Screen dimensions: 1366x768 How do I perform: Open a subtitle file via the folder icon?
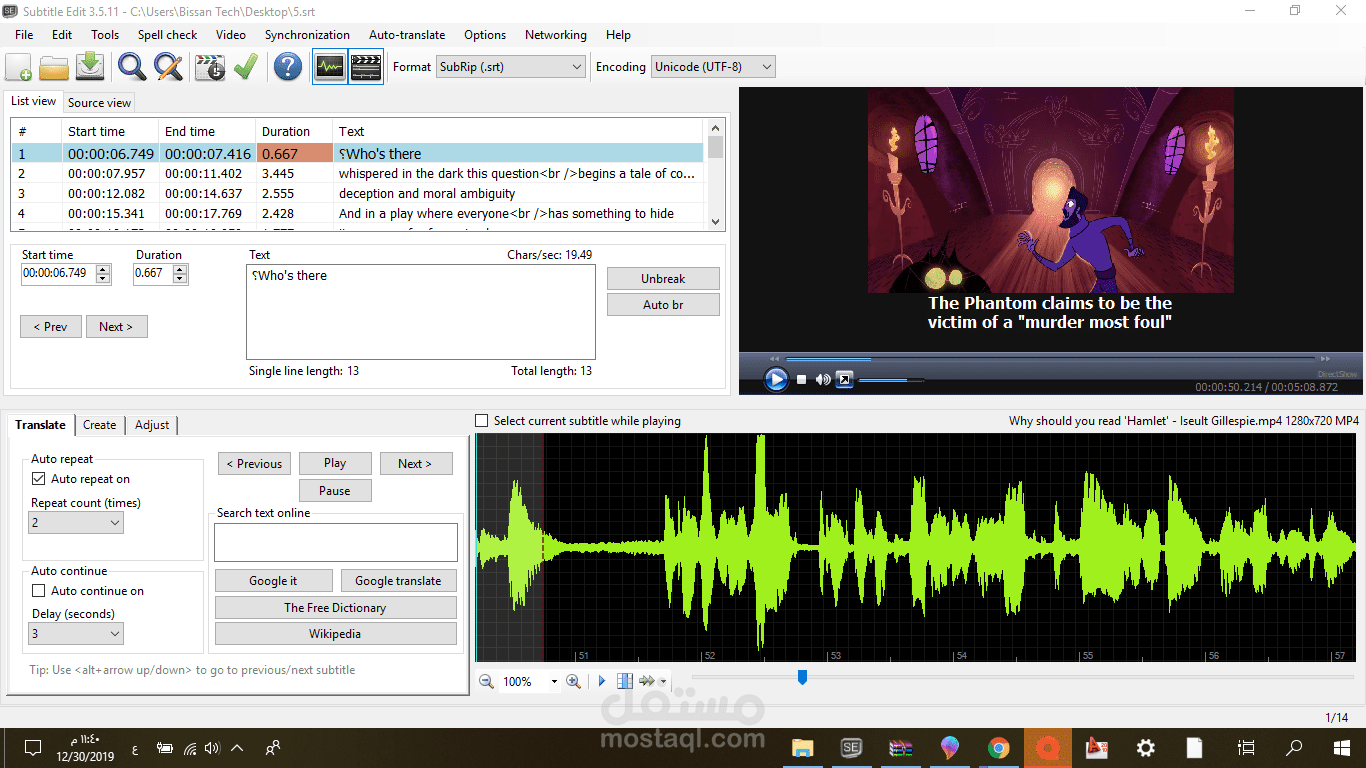[54, 67]
